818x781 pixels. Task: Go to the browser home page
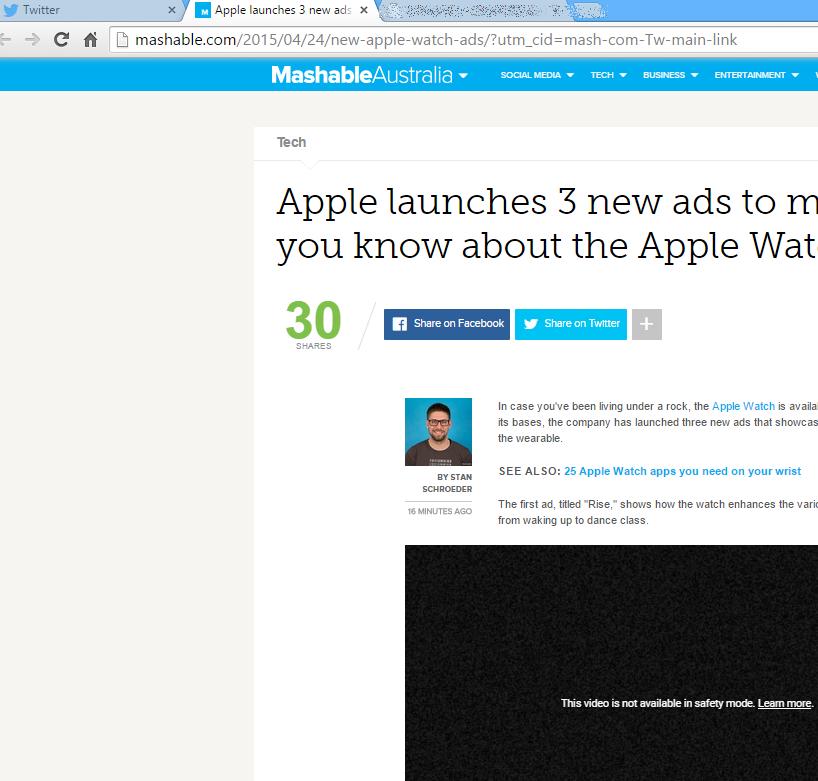pyautogui.click(x=91, y=40)
